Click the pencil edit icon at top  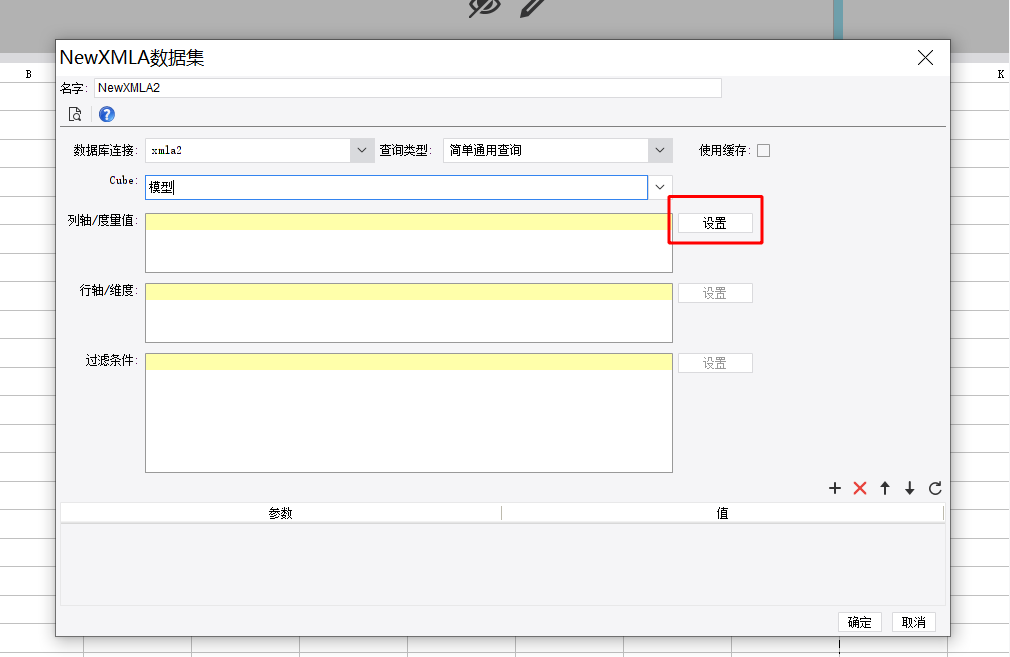(x=532, y=8)
